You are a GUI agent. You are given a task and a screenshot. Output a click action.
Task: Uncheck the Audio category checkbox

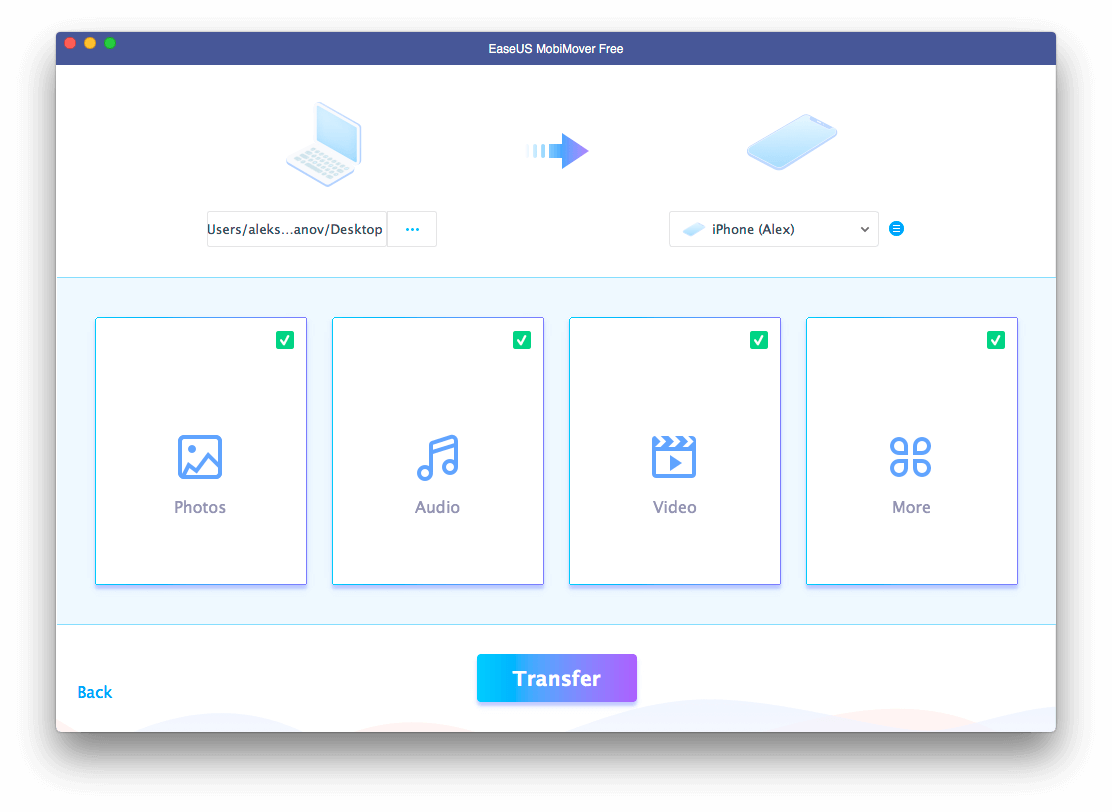tap(522, 340)
